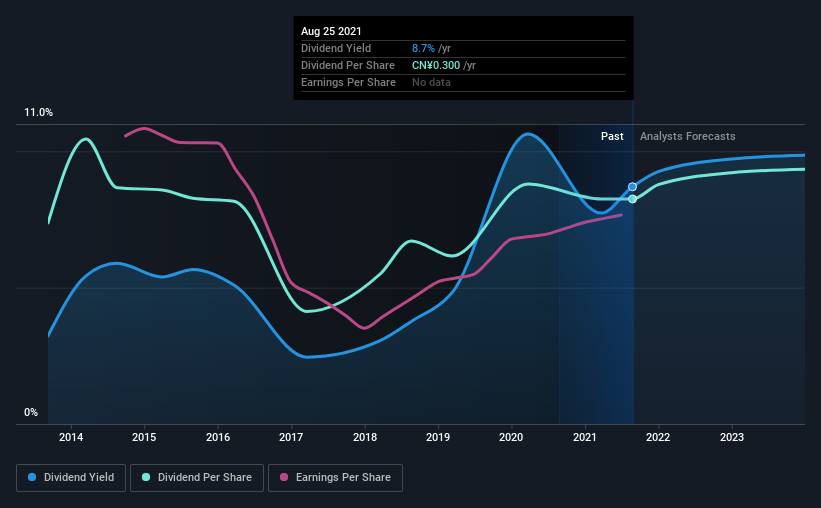Click the Analysts Forecasts label

pos(687,136)
